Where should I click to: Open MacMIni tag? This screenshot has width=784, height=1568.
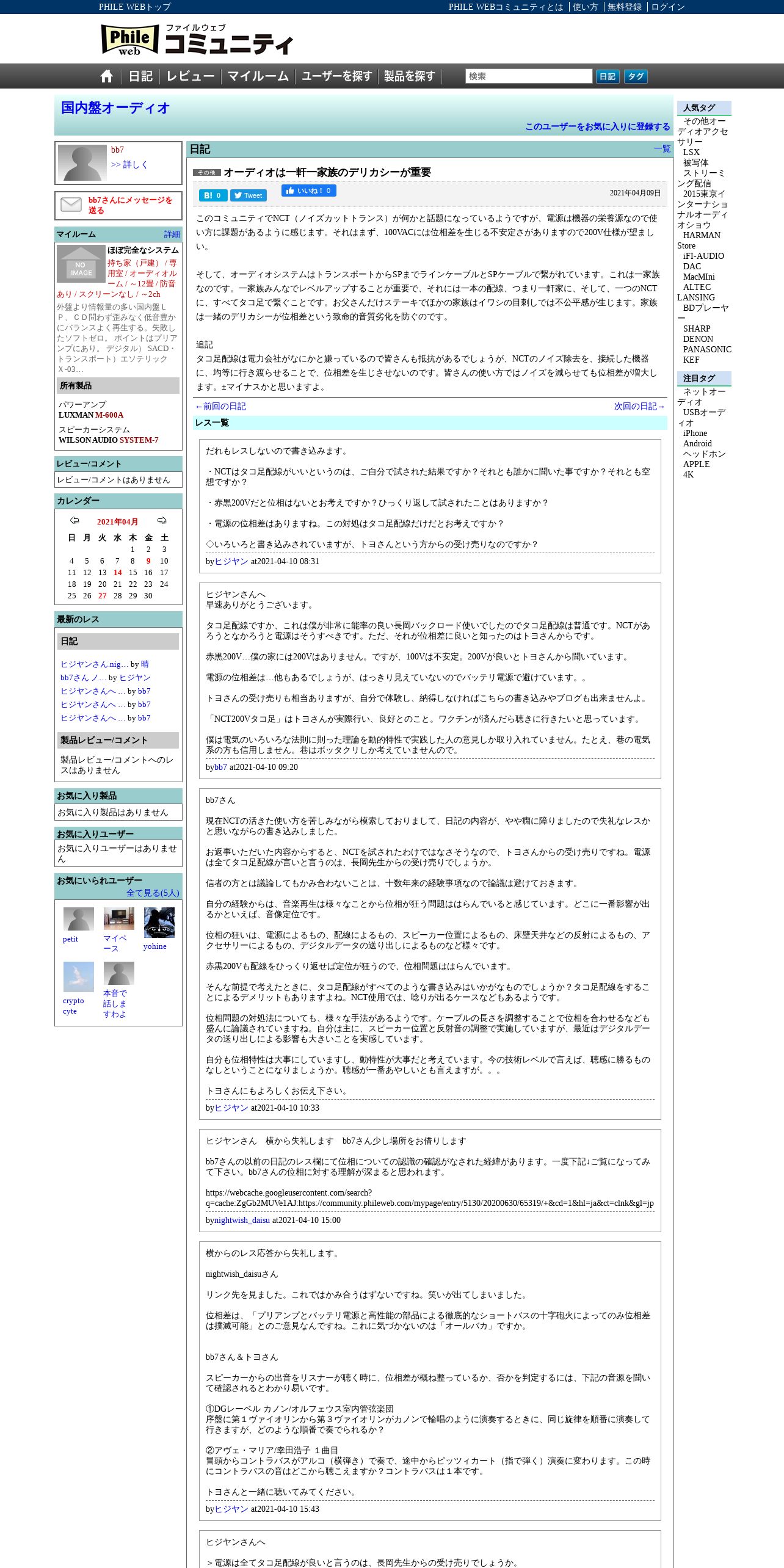coord(699,277)
